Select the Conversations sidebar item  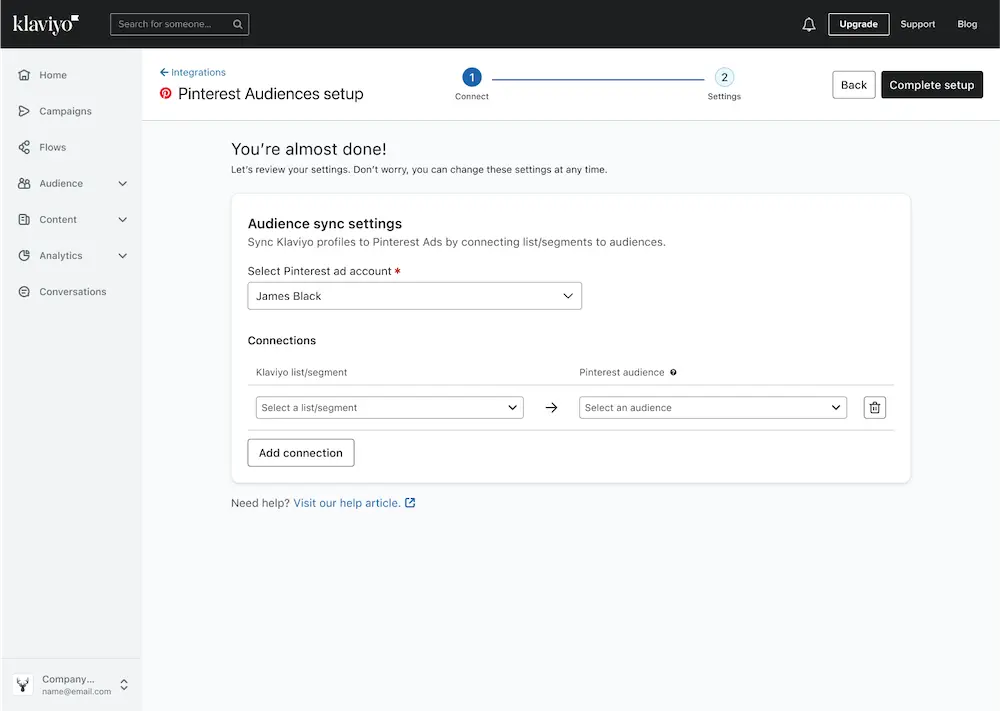(70, 291)
